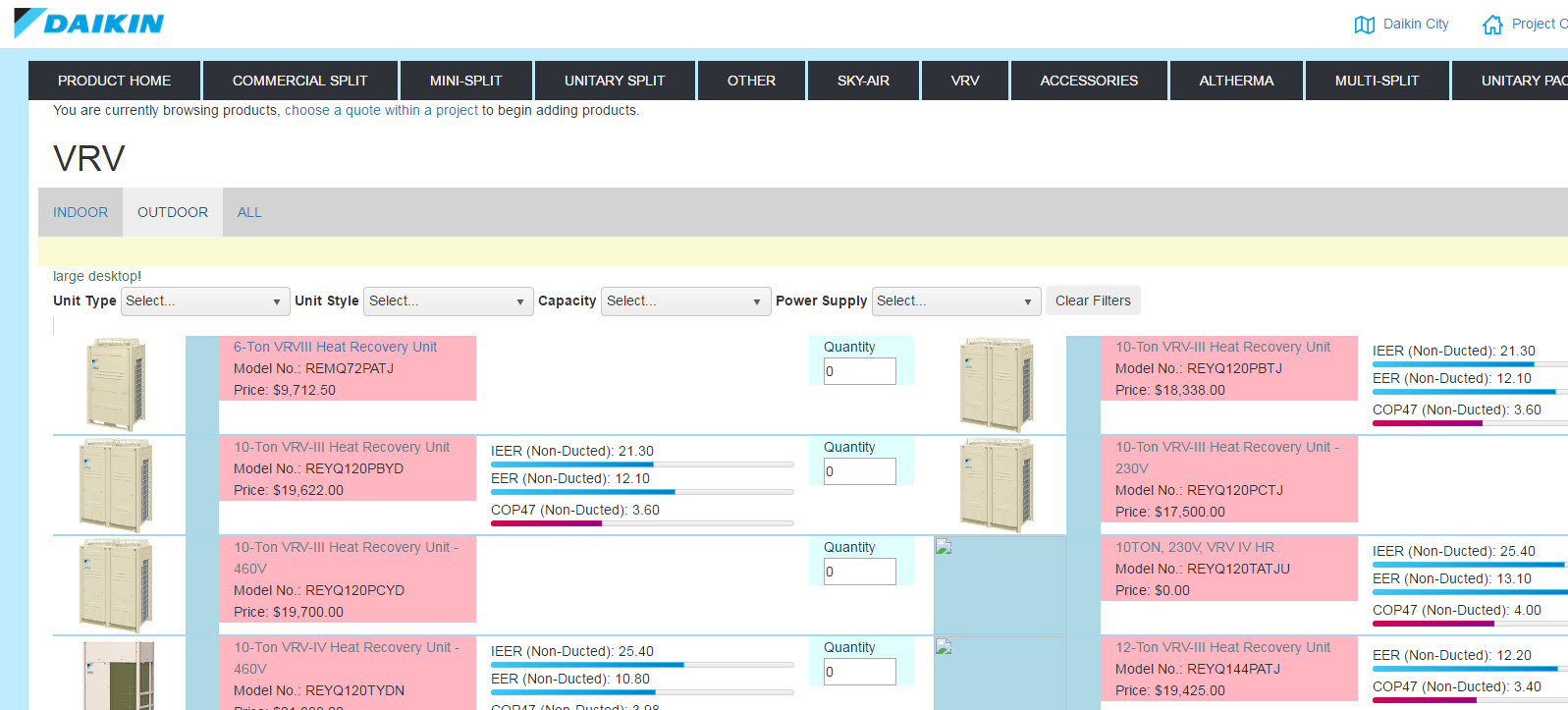Open the Other menu item
1568x710 pixels.
click(751, 81)
